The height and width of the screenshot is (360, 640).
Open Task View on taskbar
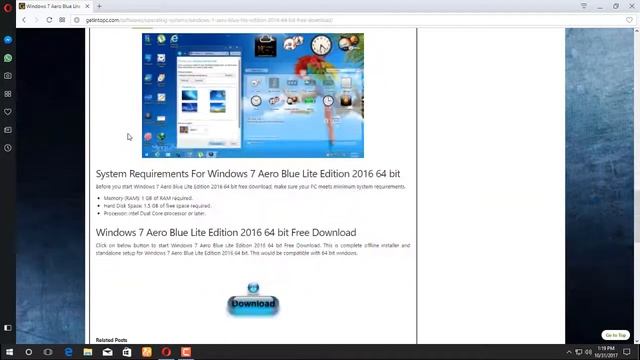[x=48, y=352]
